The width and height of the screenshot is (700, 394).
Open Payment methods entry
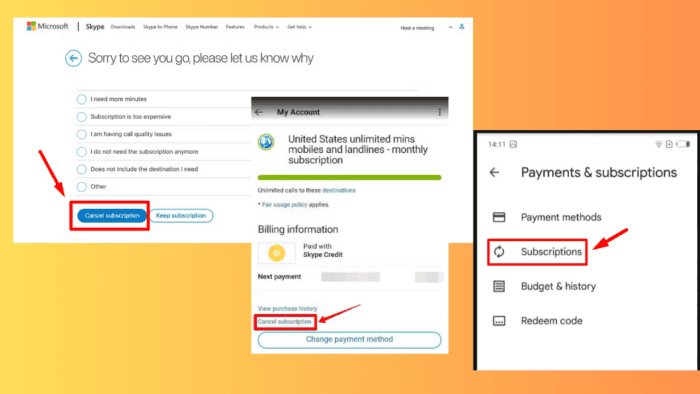coord(561,217)
